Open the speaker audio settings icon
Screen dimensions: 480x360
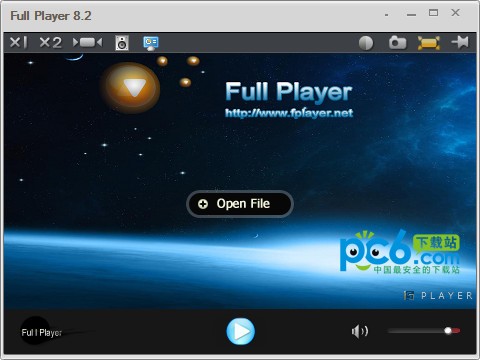coord(122,43)
